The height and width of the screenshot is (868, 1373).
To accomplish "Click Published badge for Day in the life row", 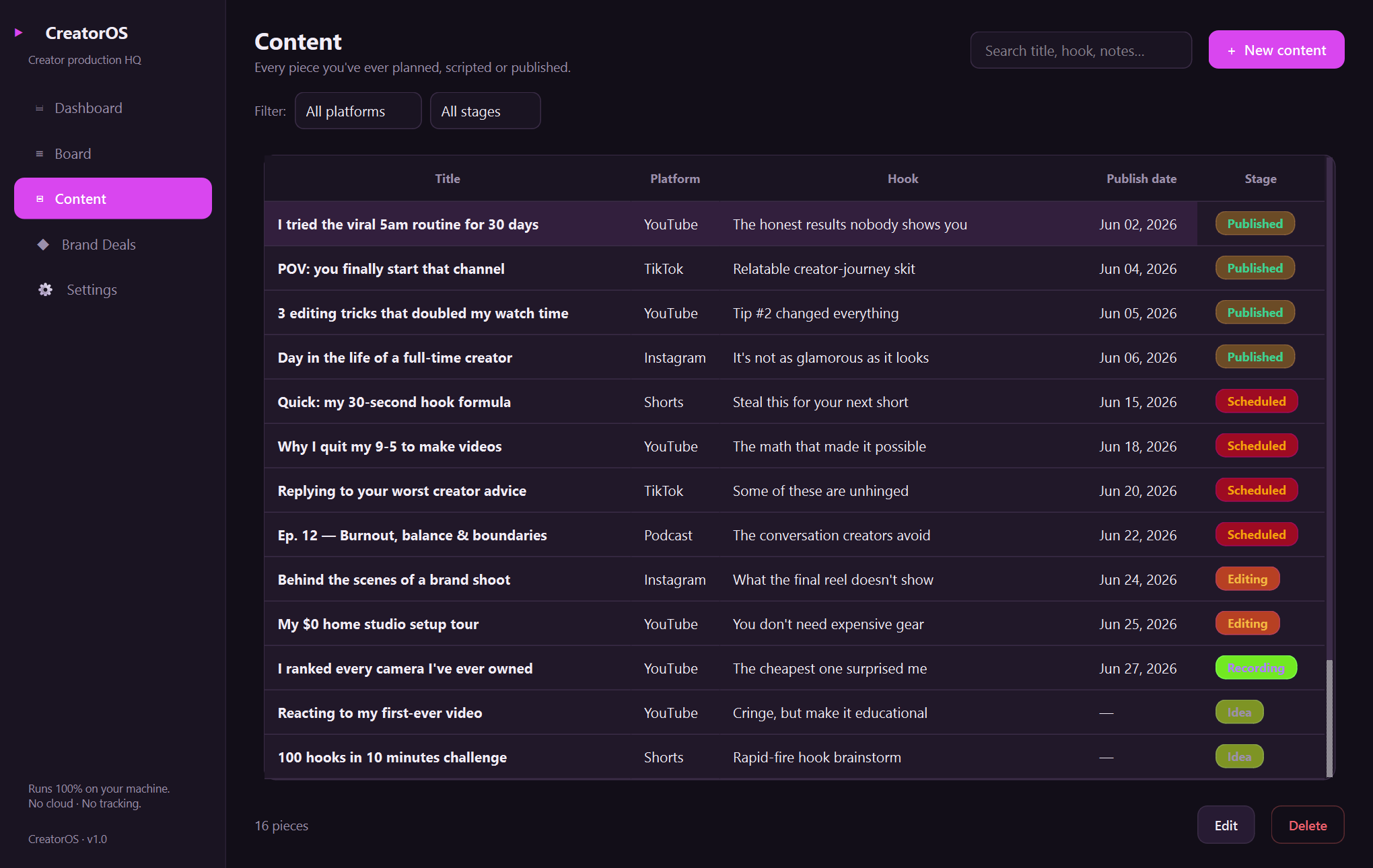I will 1255,357.
